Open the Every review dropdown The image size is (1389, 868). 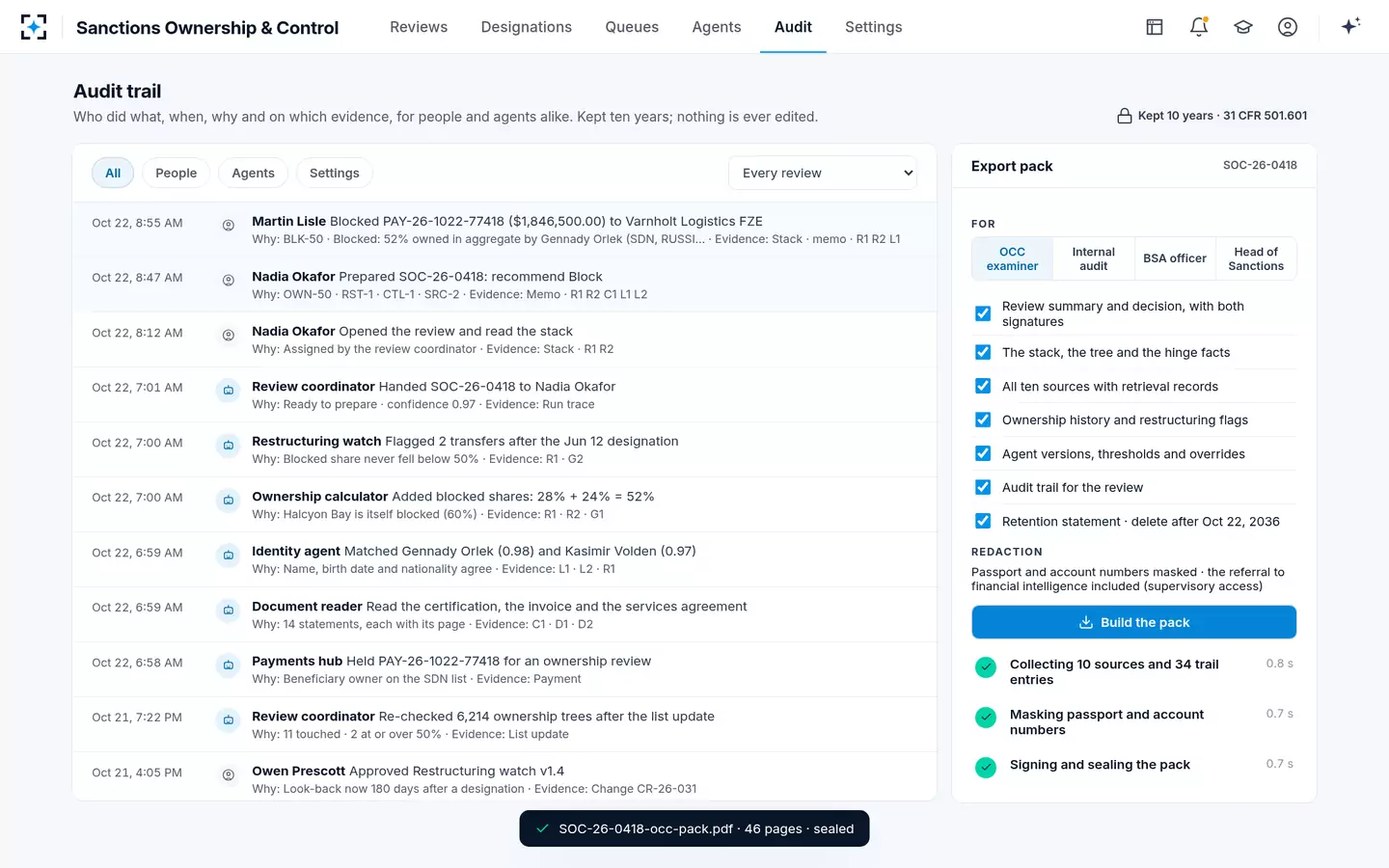(x=823, y=173)
